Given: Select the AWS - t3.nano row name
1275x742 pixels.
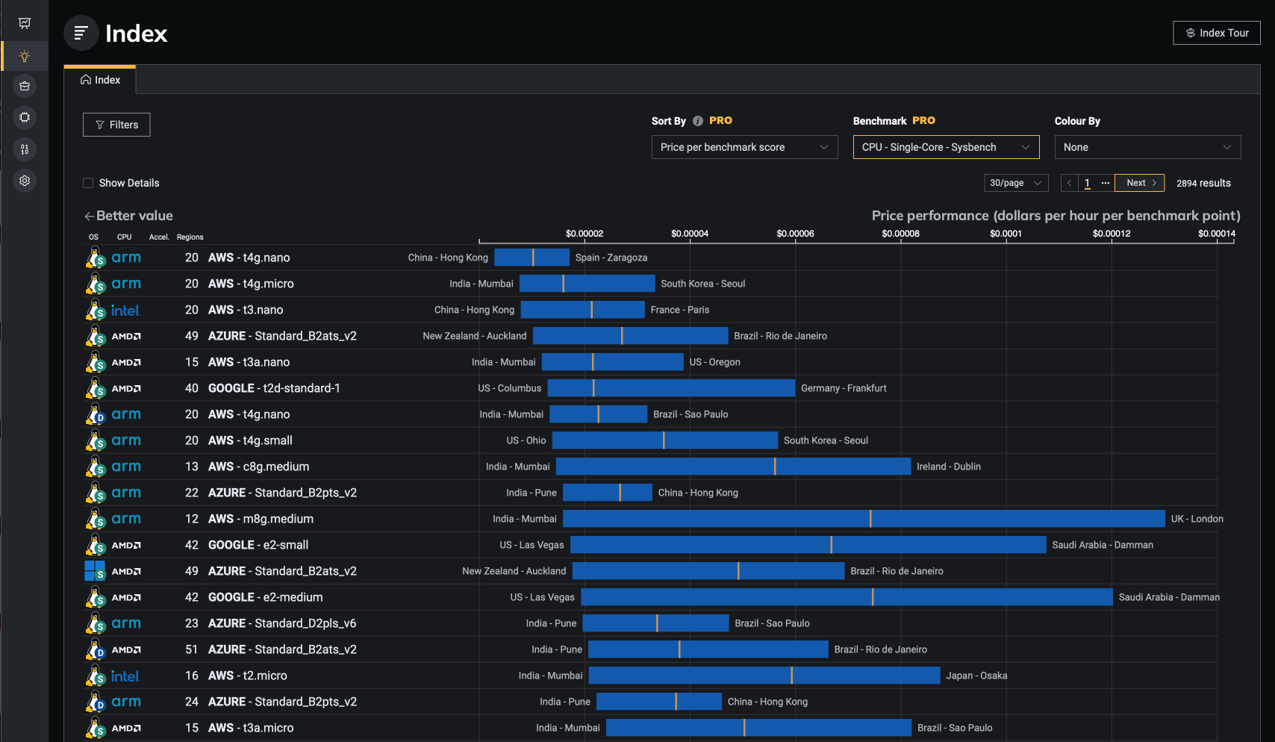Looking at the screenshot, I should [x=245, y=310].
